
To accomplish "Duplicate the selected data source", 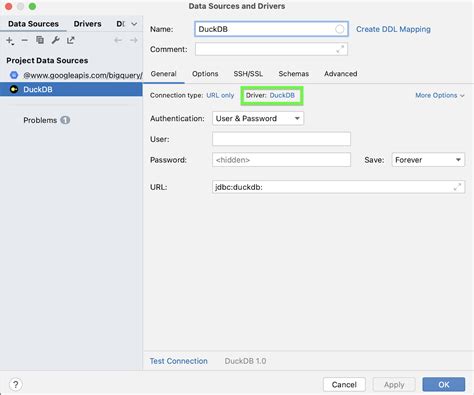I will (x=40, y=40).
